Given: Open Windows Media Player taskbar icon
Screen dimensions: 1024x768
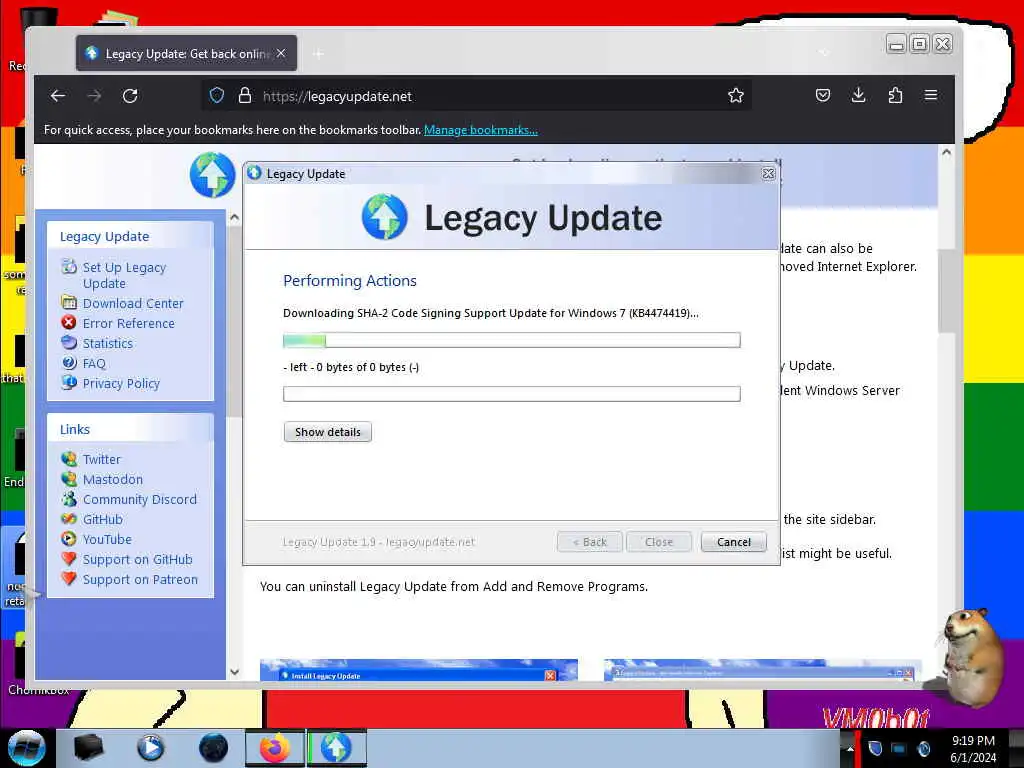Looking at the screenshot, I should tap(150, 748).
